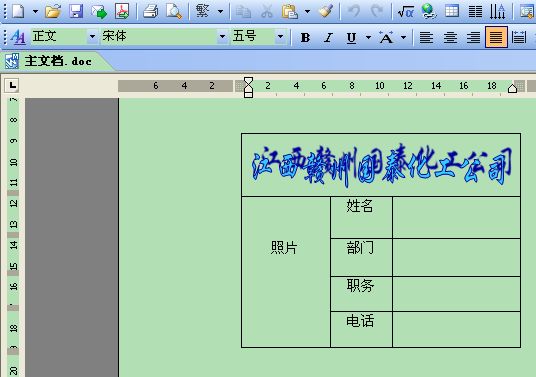The image size is (536, 377).
Task: Select the WordArt company title
Action: point(382,166)
